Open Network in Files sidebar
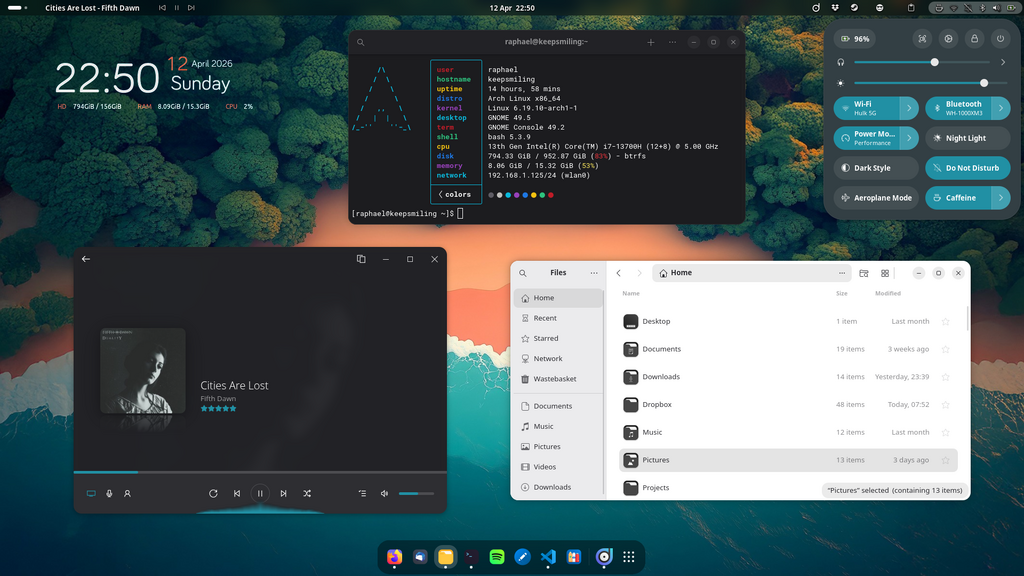Viewport: 1024px width, 576px height. (x=558, y=359)
